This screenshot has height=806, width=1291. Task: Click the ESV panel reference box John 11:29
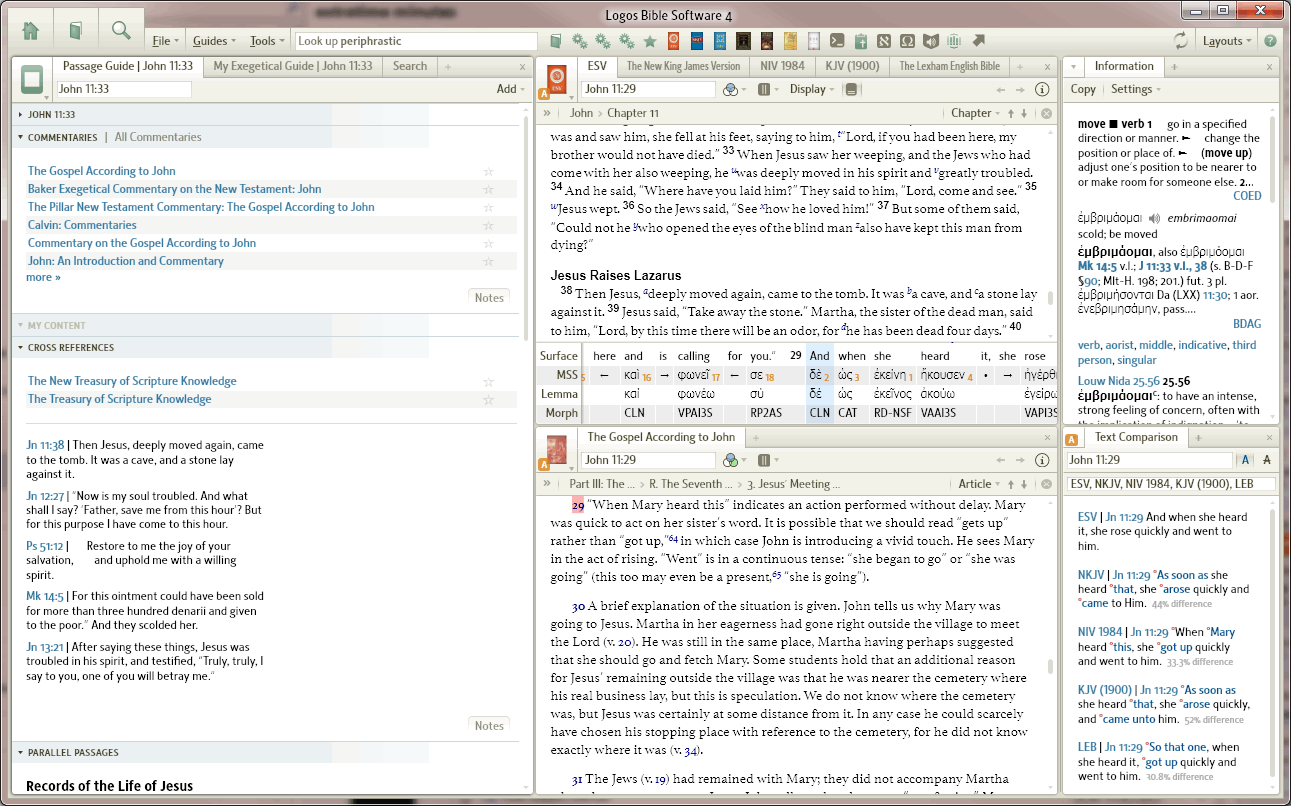tap(648, 89)
